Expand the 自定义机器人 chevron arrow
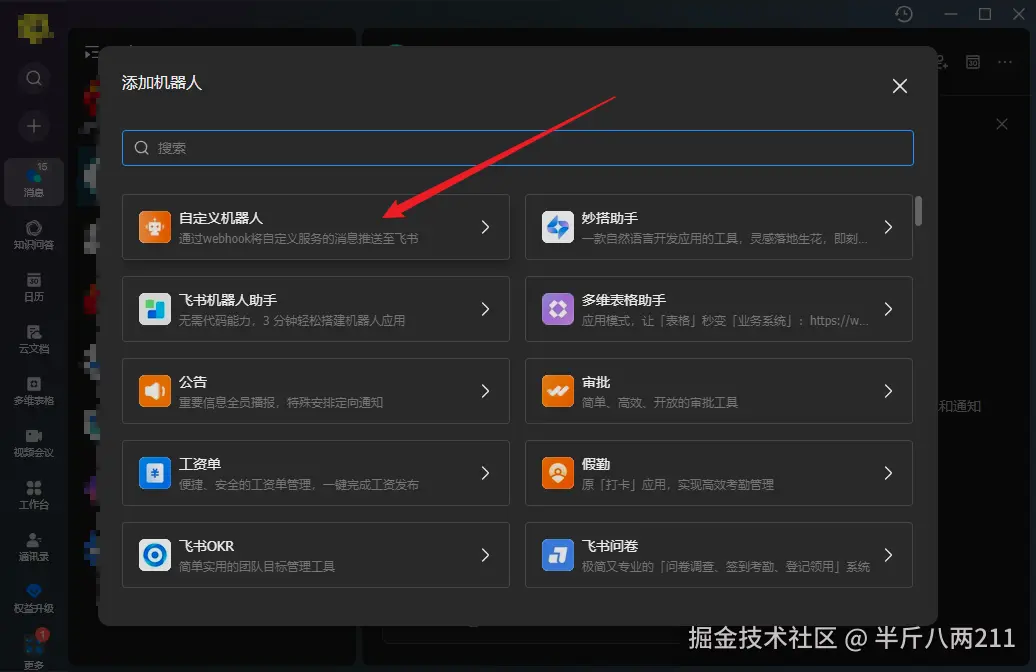This screenshot has height=672, width=1036. click(x=485, y=227)
